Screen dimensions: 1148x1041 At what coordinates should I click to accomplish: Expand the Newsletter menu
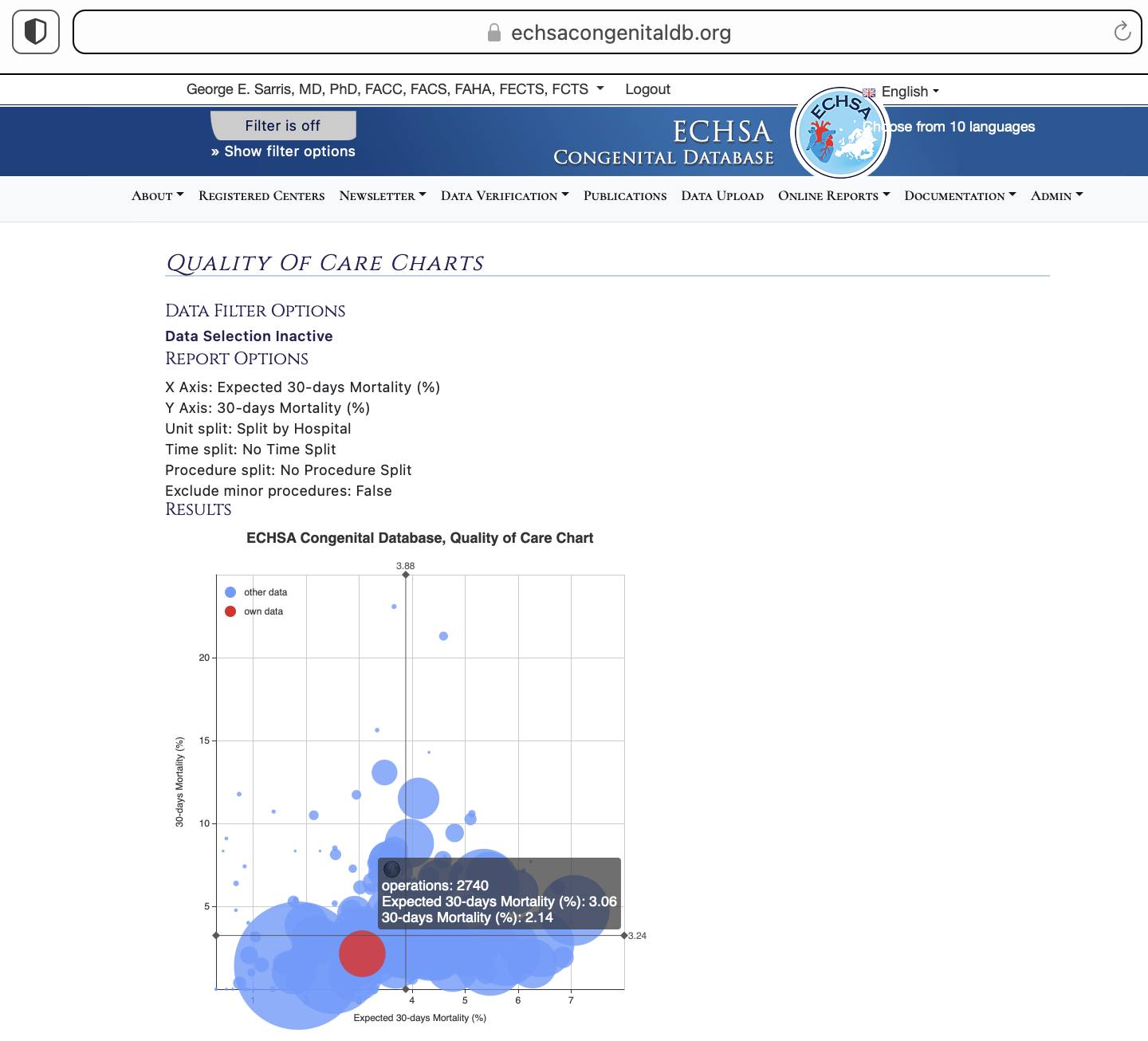(383, 196)
